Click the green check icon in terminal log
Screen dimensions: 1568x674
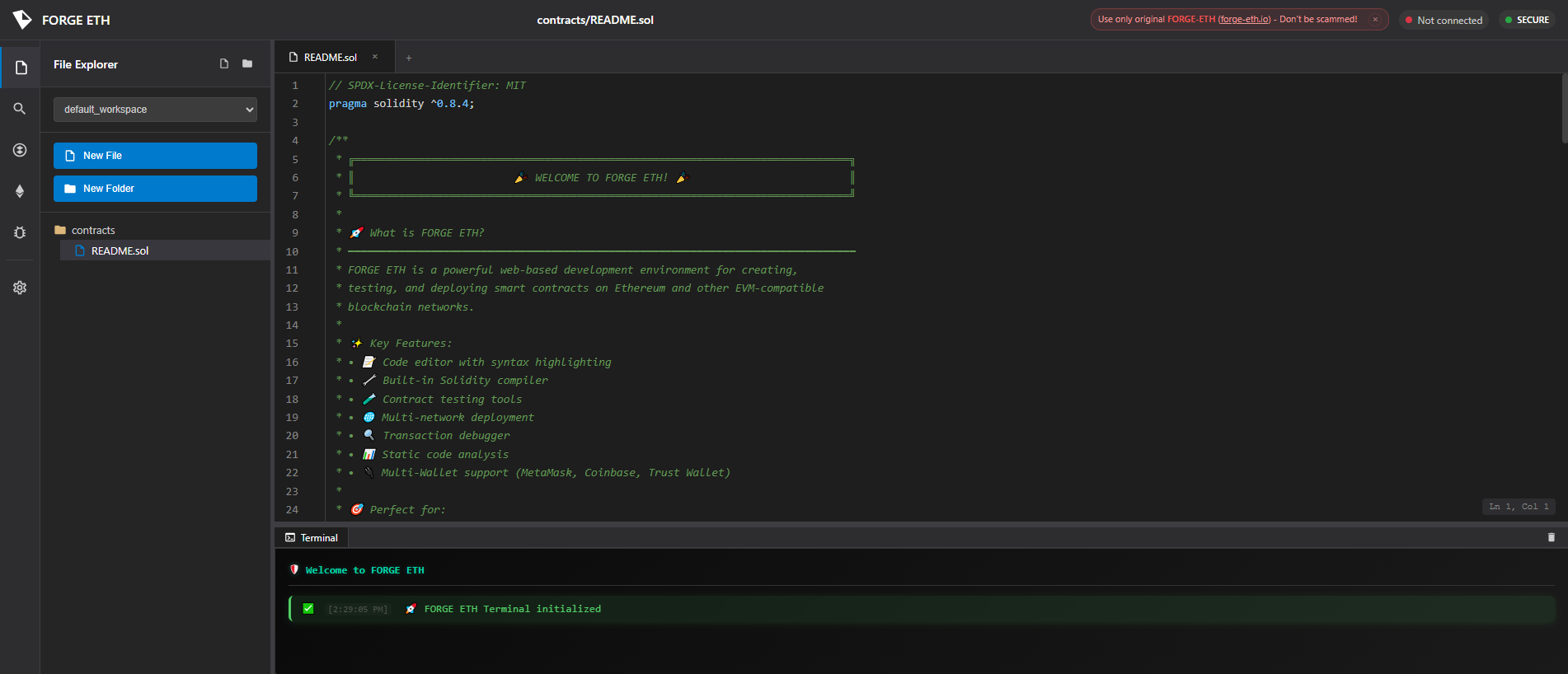tap(308, 609)
